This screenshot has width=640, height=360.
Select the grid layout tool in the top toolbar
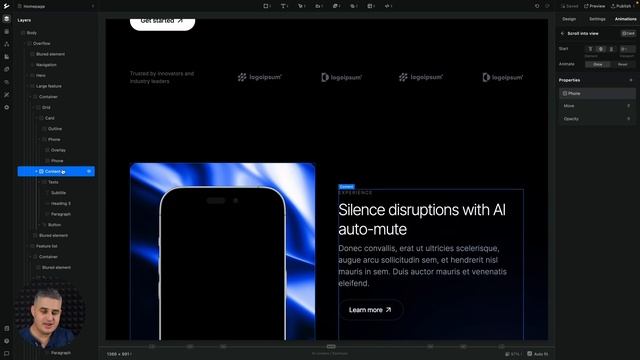coord(371,6)
